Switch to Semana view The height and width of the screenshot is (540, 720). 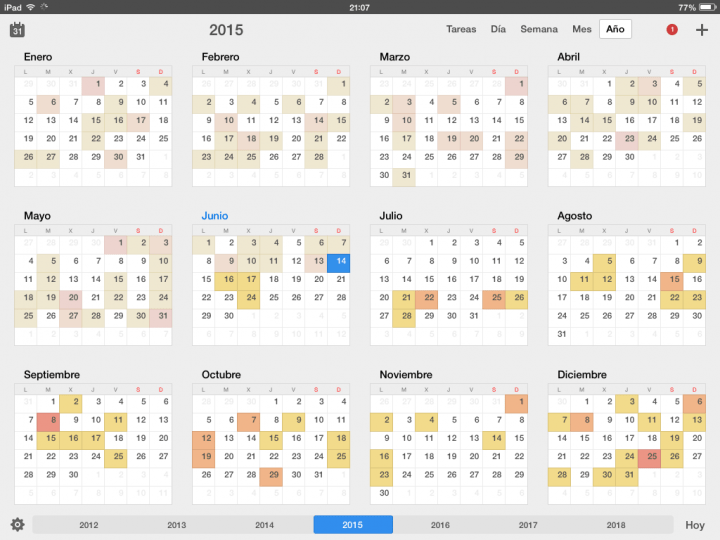tap(539, 29)
